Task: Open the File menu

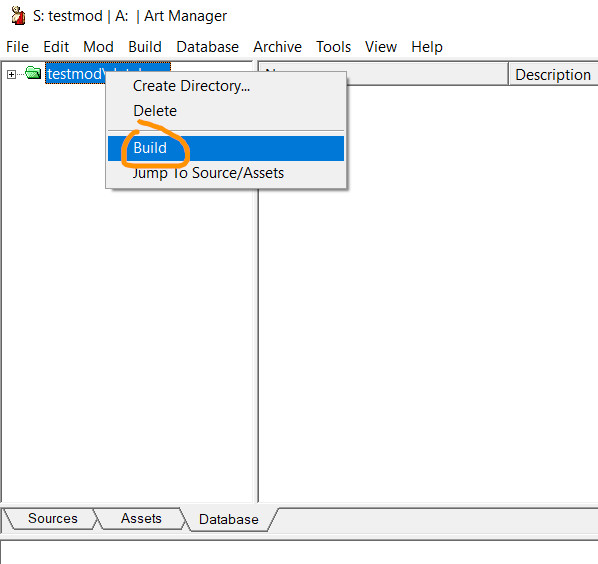Action: click(x=18, y=47)
